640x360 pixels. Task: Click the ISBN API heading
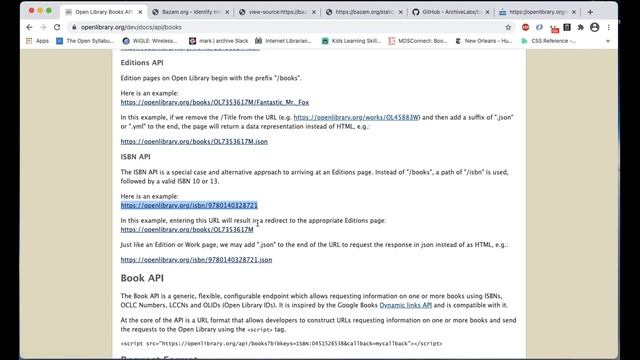(136, 157)
